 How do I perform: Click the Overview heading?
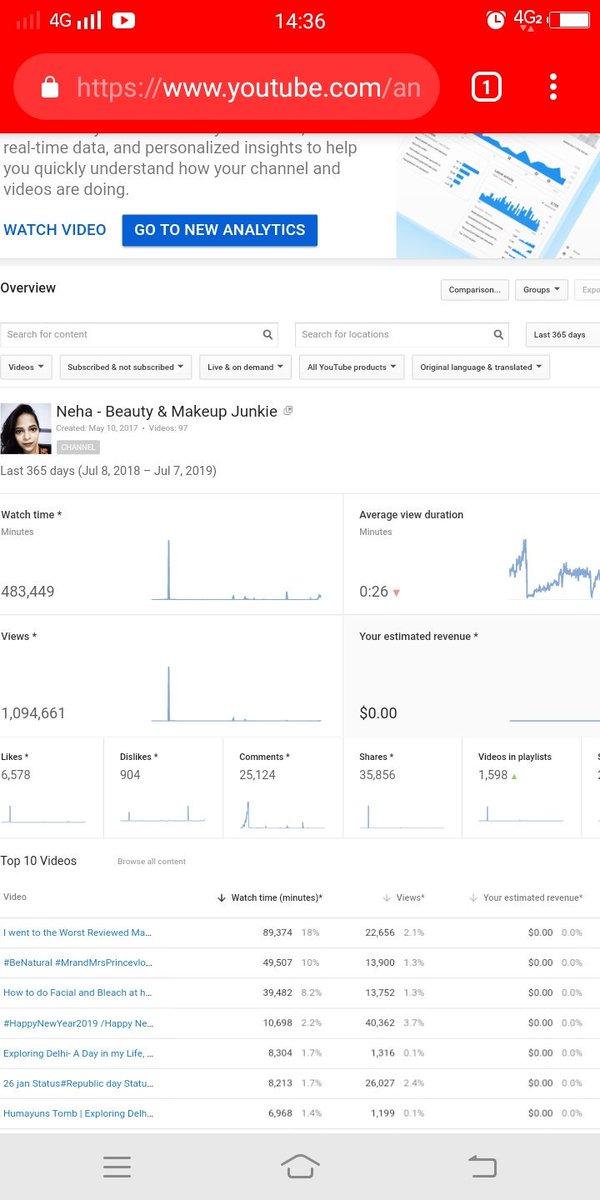click(x=28, y=288)
